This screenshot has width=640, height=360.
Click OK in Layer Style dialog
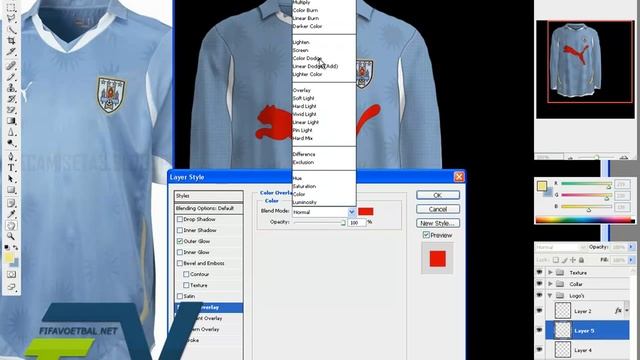point(438,195)
